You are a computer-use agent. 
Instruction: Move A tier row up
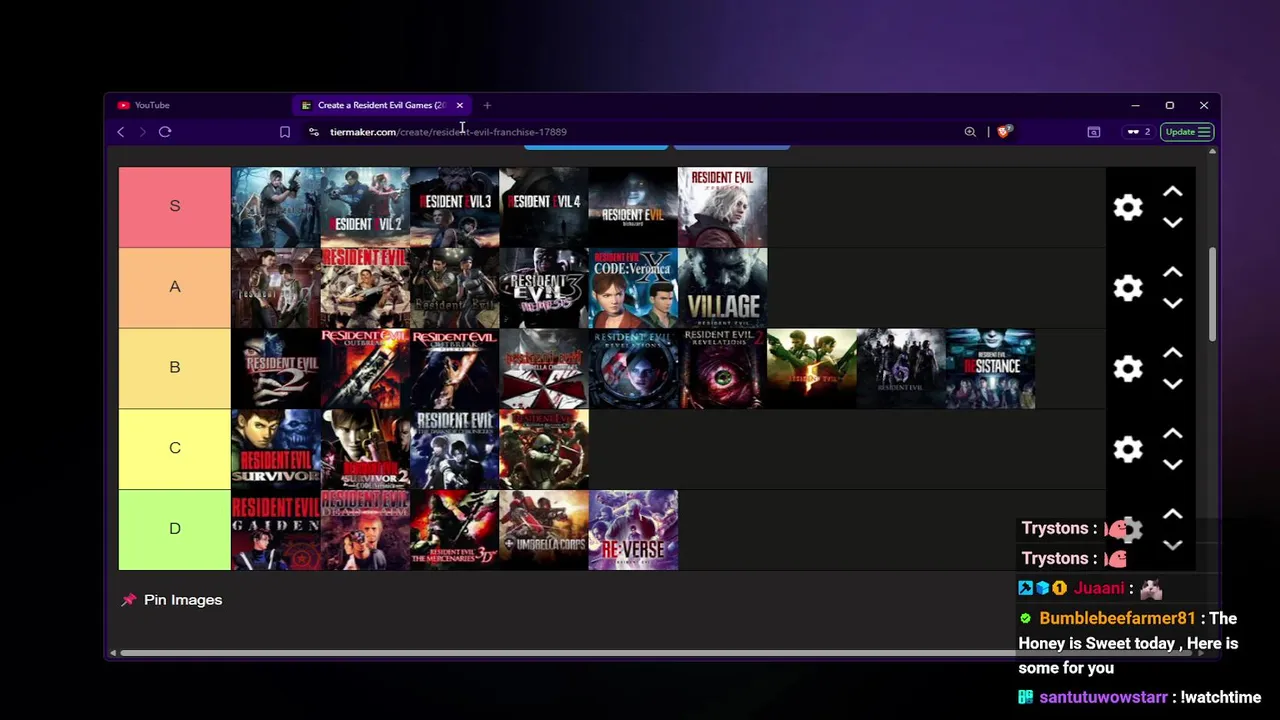pos(1173,272)
